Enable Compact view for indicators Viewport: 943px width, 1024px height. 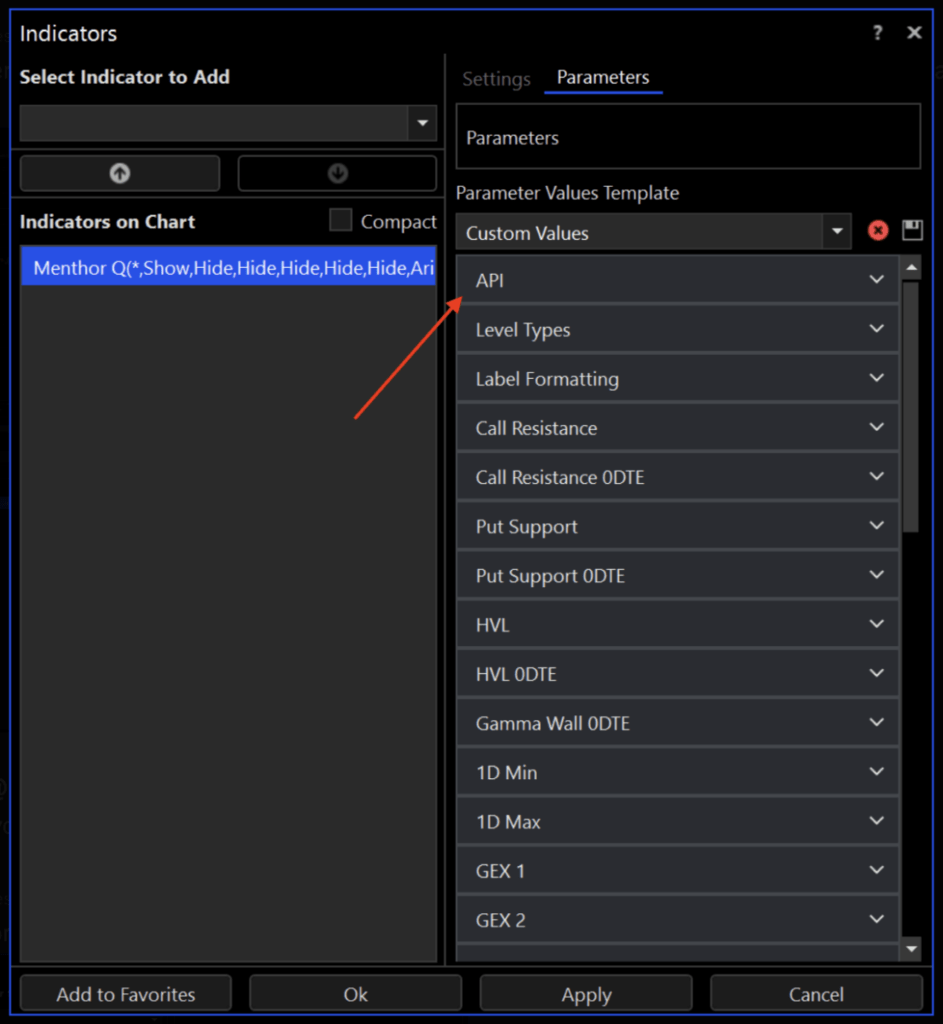340,221
